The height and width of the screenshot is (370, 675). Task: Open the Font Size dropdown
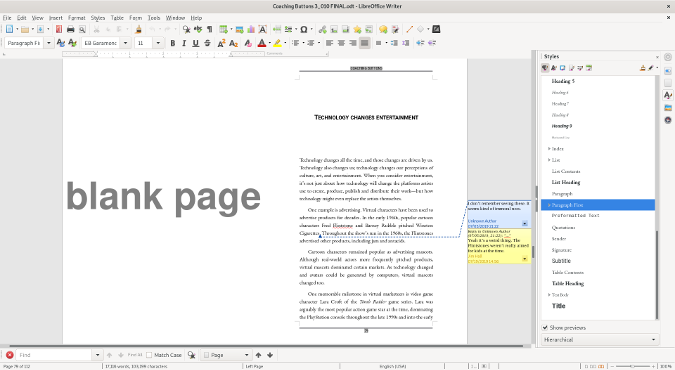coord(158,43)
